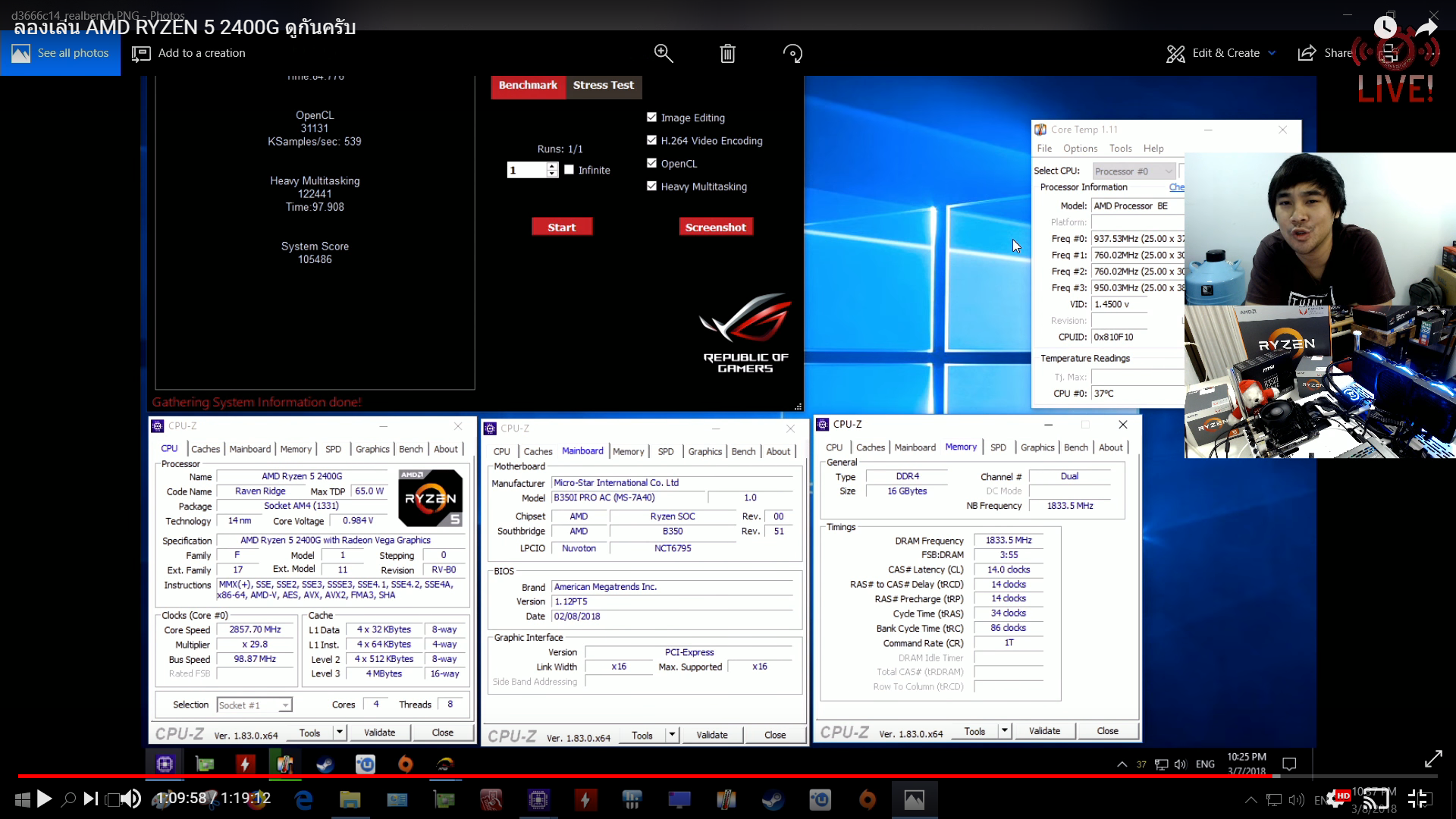Screen dimensions: 1456x819
Task: Enable the Infinite runs checkbox
Action: (x=569, y=170)
